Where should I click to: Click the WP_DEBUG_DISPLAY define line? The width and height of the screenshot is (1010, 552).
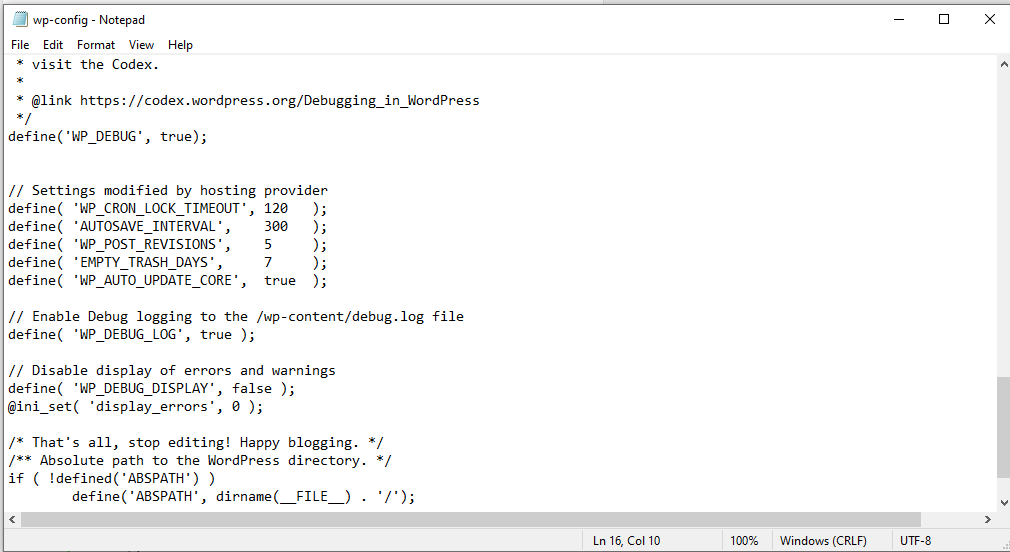151,389
